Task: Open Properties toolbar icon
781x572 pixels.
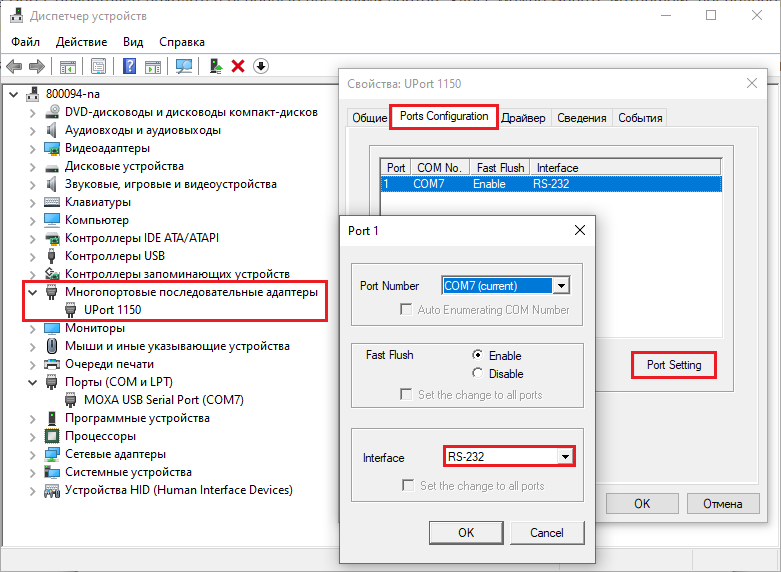Action: coord(99,66)
